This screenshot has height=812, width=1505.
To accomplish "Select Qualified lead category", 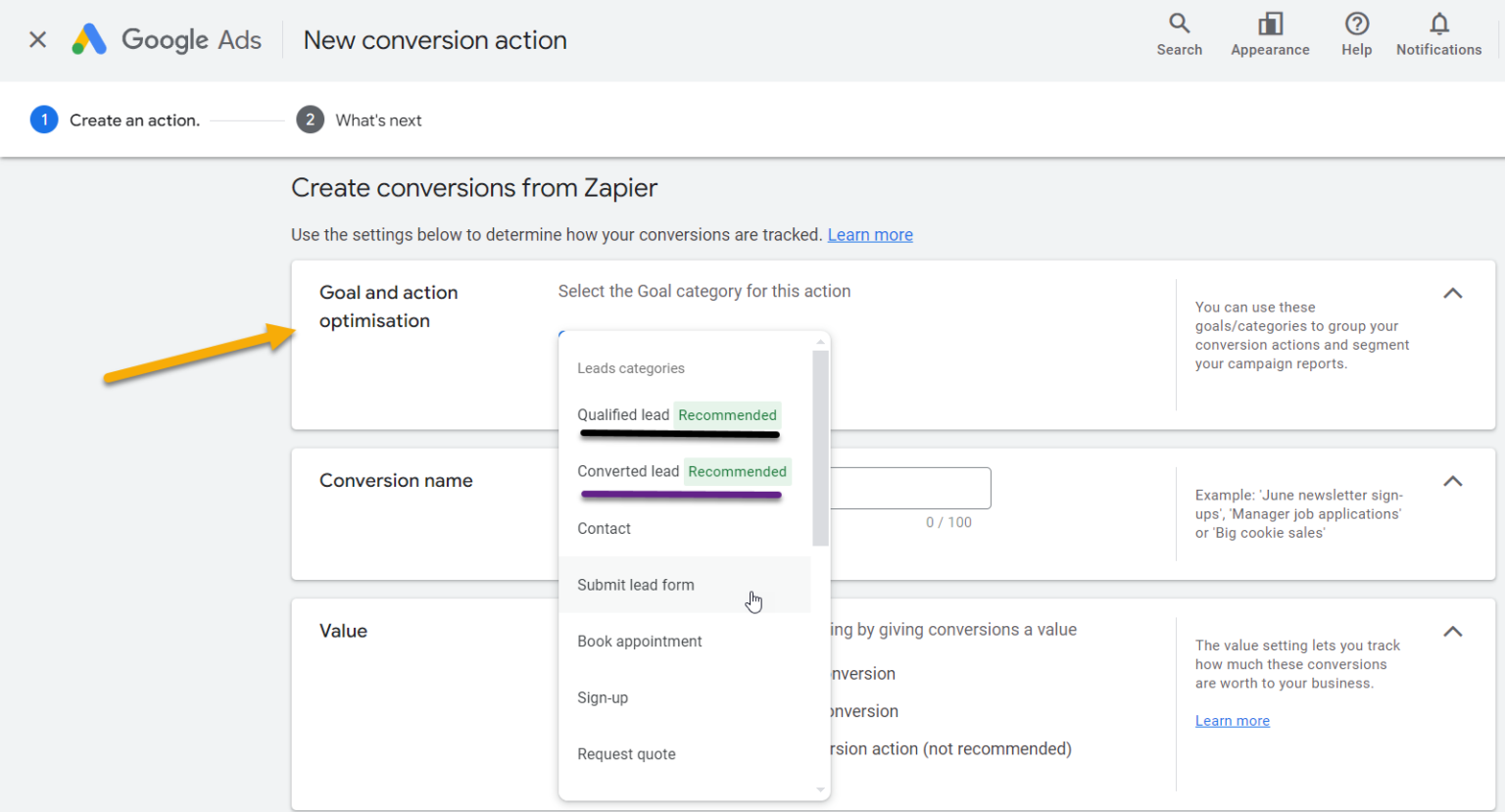I will tap(685, 415).
